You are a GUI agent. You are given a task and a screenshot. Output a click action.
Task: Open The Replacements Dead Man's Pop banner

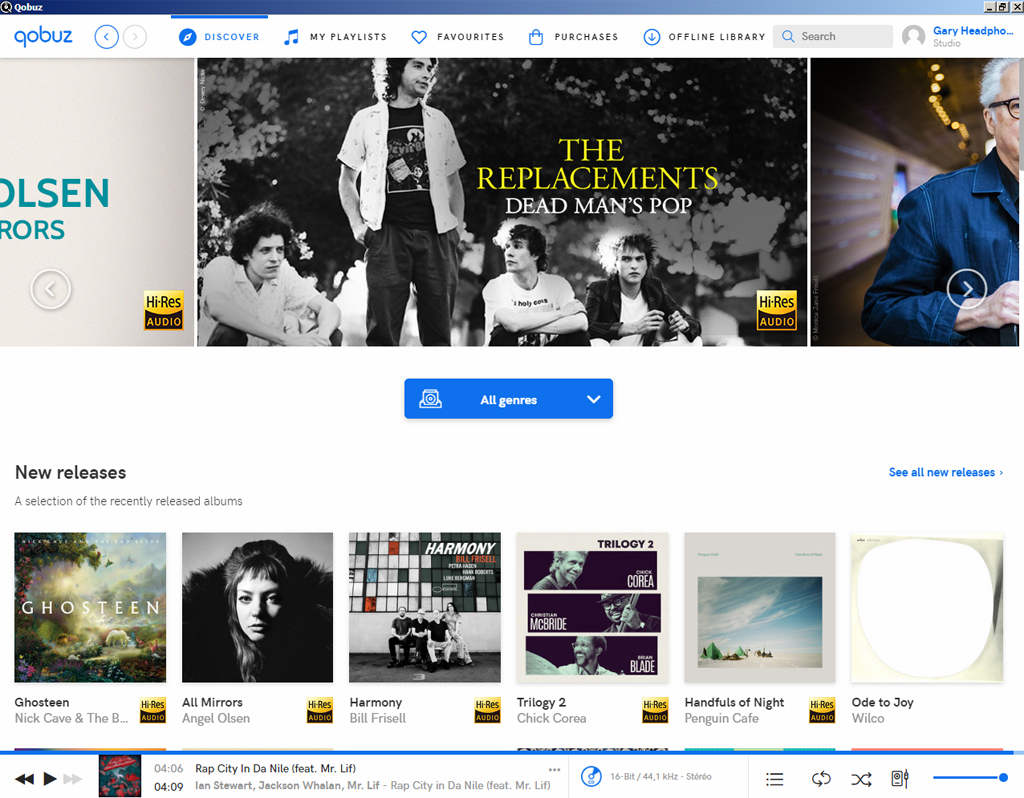tap(502, 202)
